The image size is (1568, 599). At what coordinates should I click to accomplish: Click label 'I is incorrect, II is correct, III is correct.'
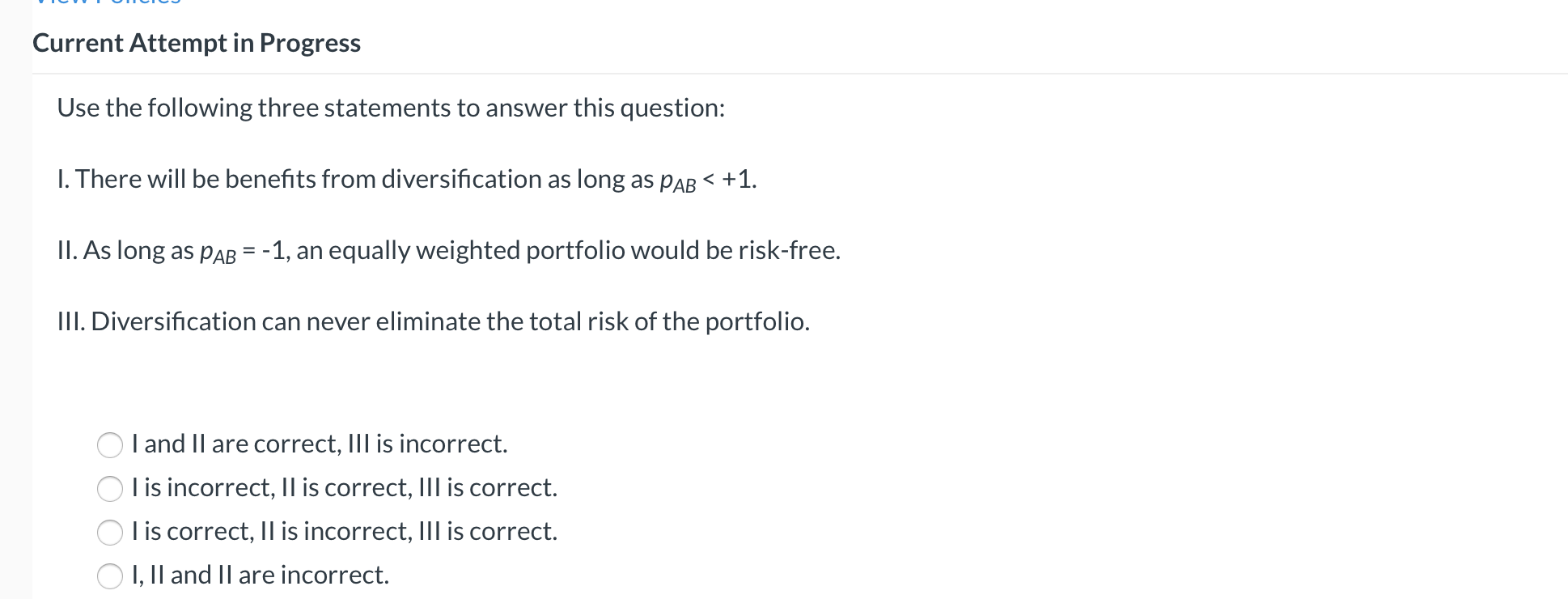345,487
